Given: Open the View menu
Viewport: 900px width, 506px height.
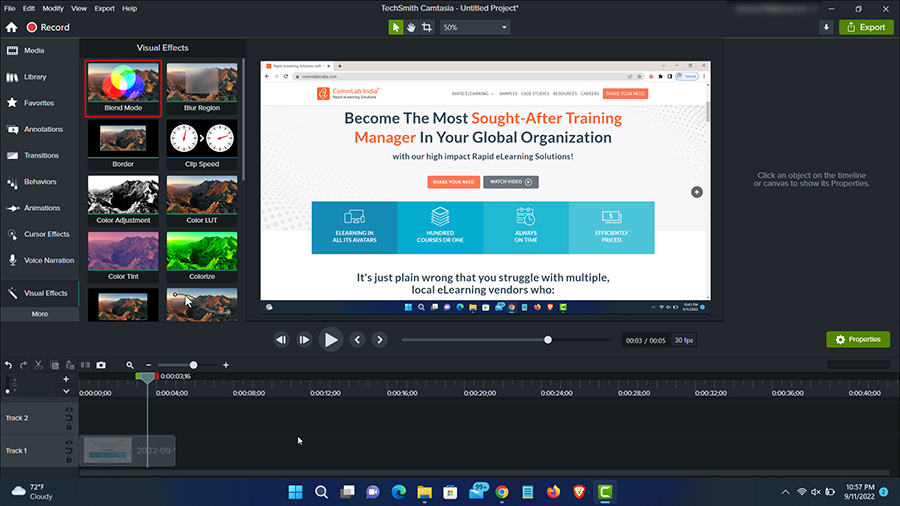Looking at the screenshot, I should click(79, 8).
